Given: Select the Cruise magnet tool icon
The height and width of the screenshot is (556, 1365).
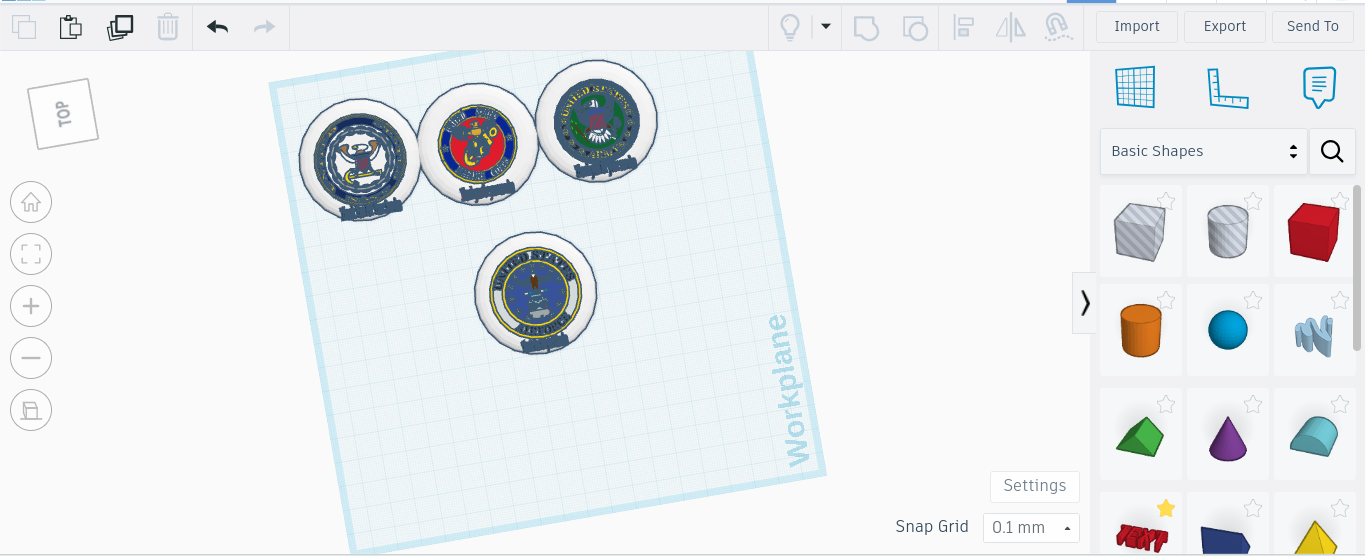Looking at the screenshot, I should pos(1056,27).
